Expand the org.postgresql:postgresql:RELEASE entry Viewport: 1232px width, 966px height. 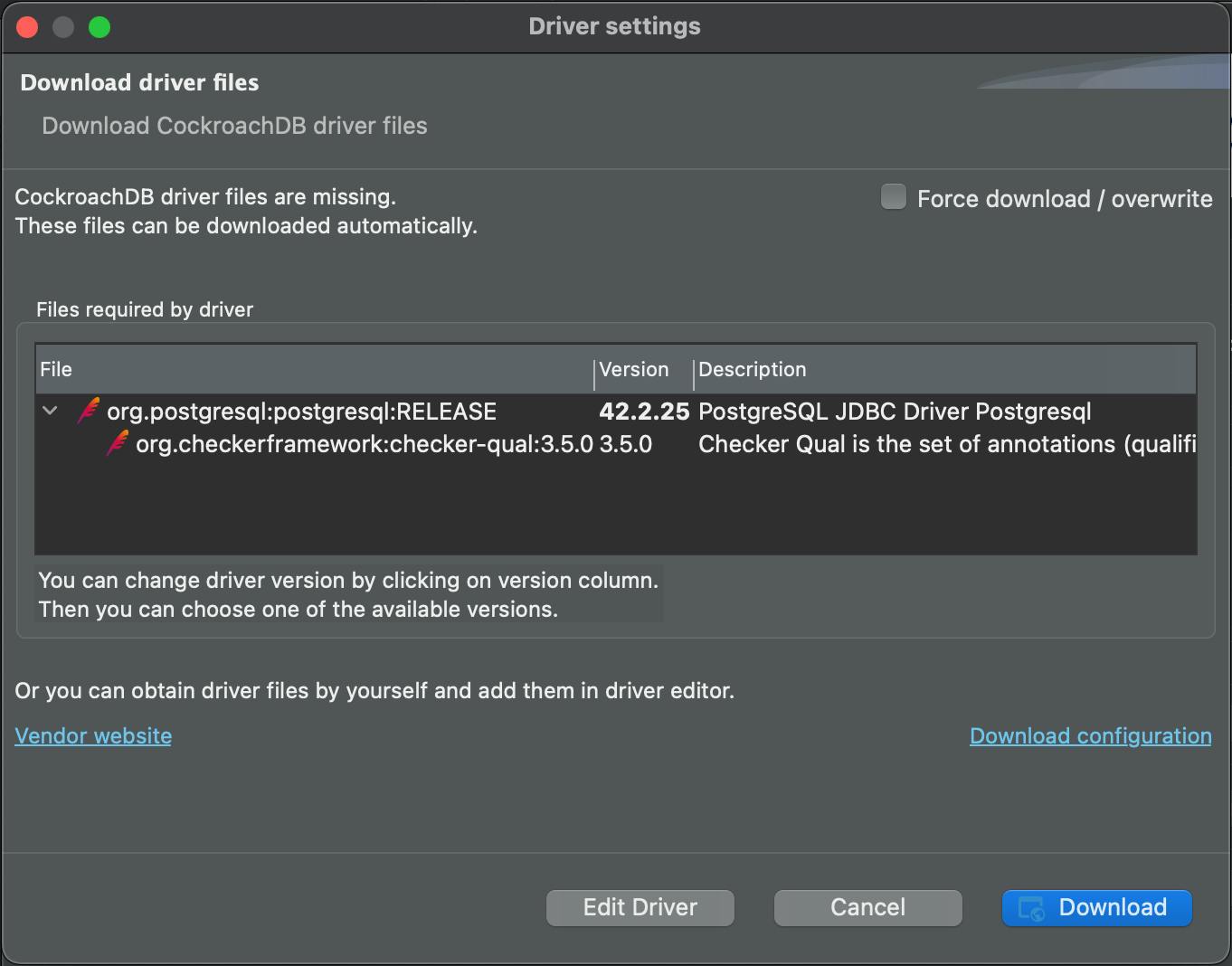(x=50, y=411)
